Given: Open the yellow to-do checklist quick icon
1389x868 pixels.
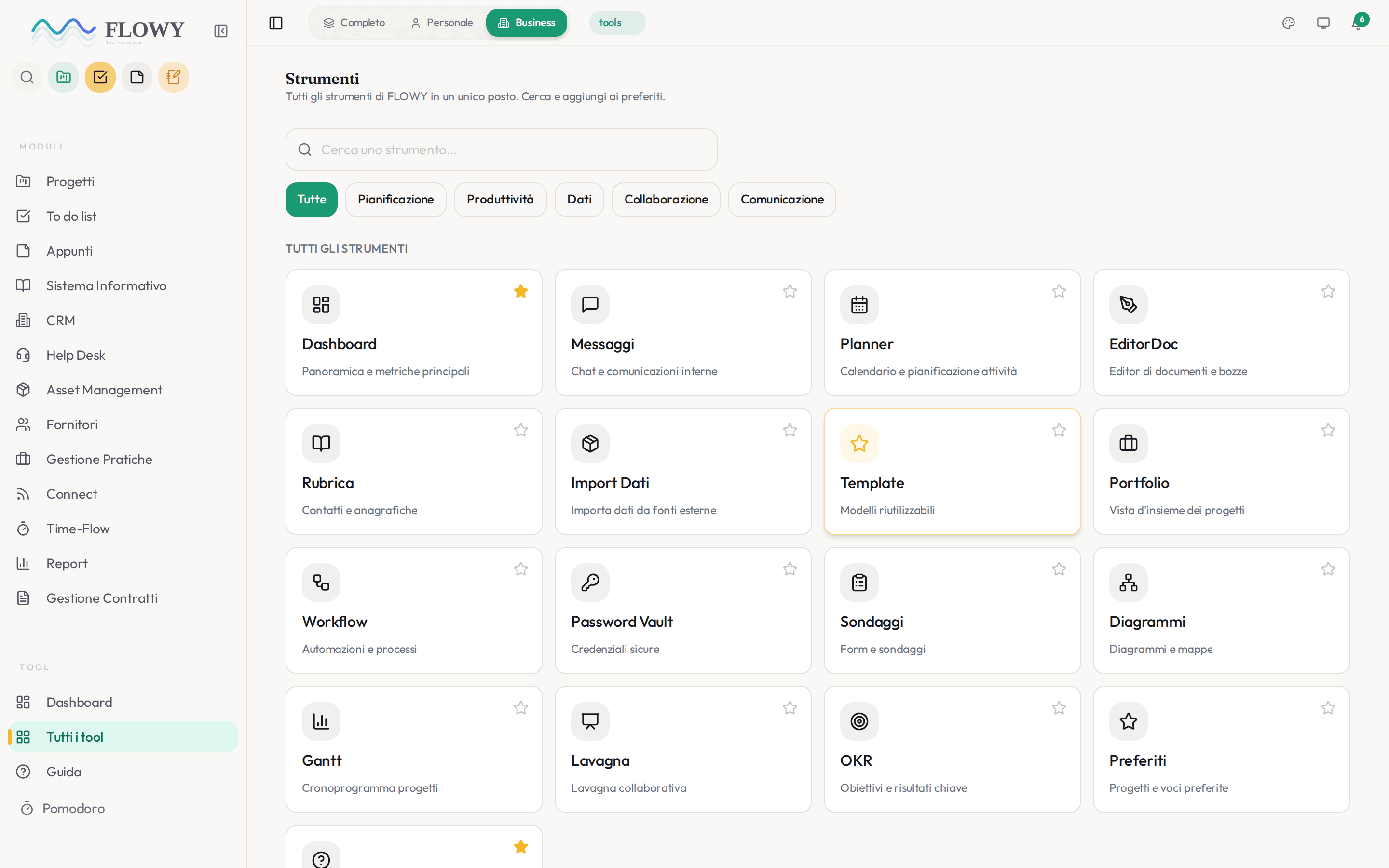Looking at the screenshot, I should pos(100,77).
